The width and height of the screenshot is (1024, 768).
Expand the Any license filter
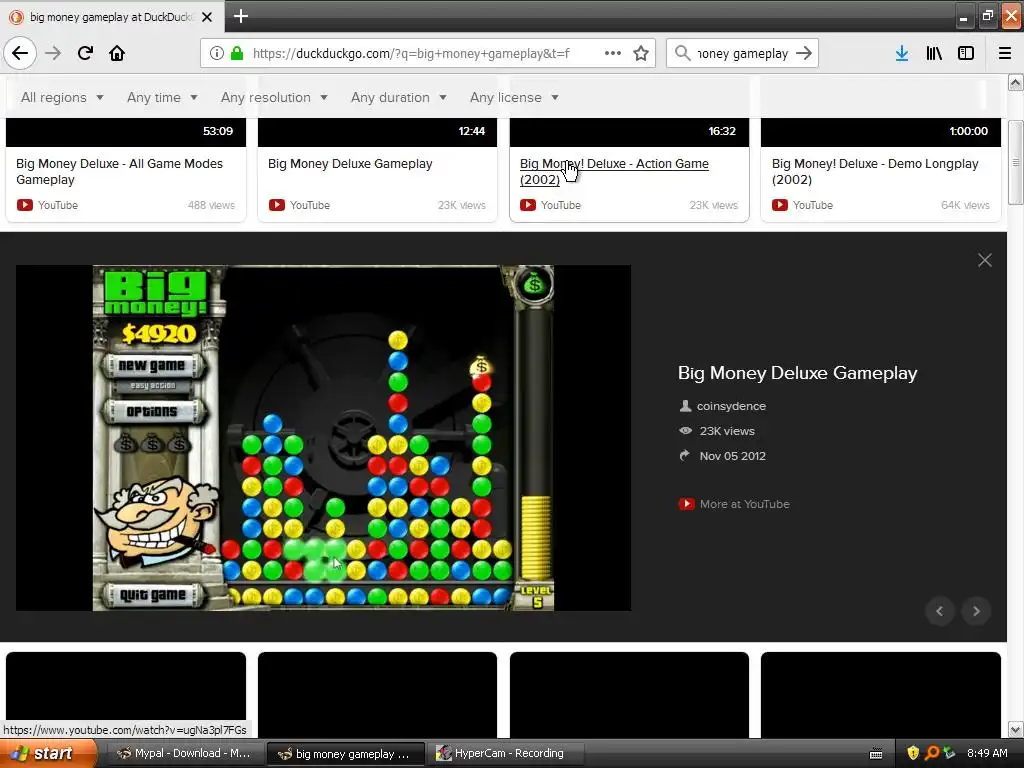tap(514, 97)
